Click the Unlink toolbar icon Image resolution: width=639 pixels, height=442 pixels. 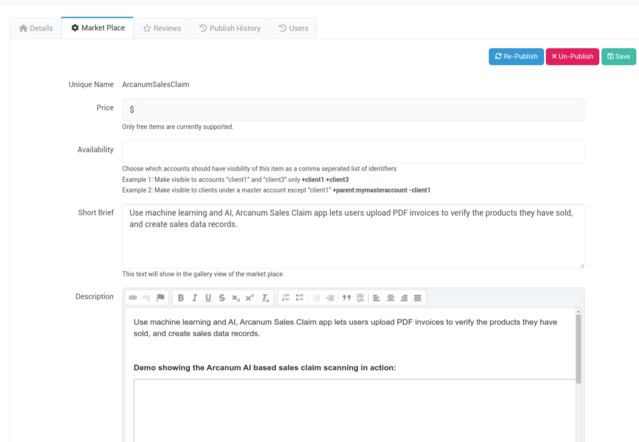(x=146, y=298)
